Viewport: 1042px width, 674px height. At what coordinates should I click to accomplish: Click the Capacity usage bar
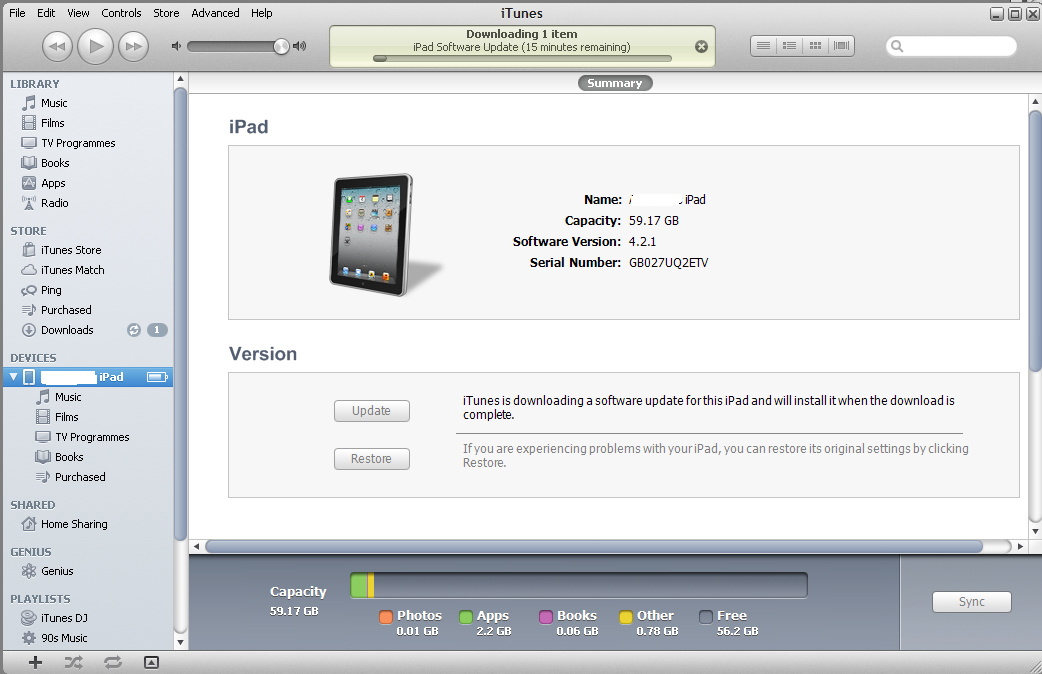579,585
